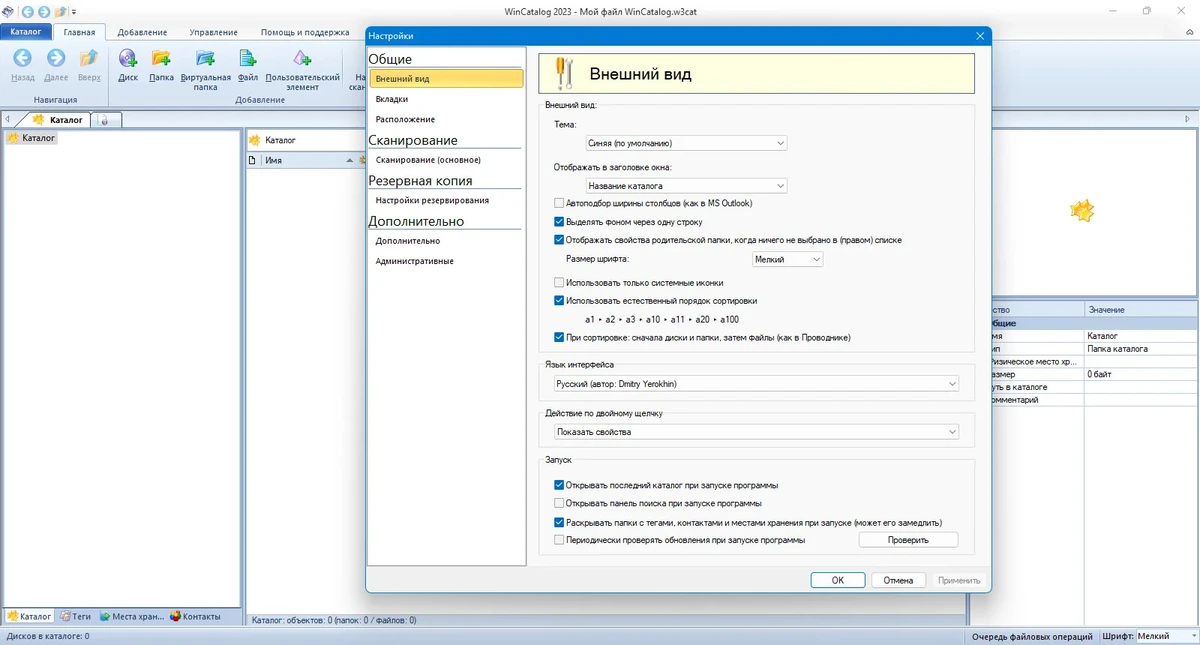The width and height of the screenshot is (1200, 645).
Task: Confirm settings with the OK button
Action: coord(838,580)
